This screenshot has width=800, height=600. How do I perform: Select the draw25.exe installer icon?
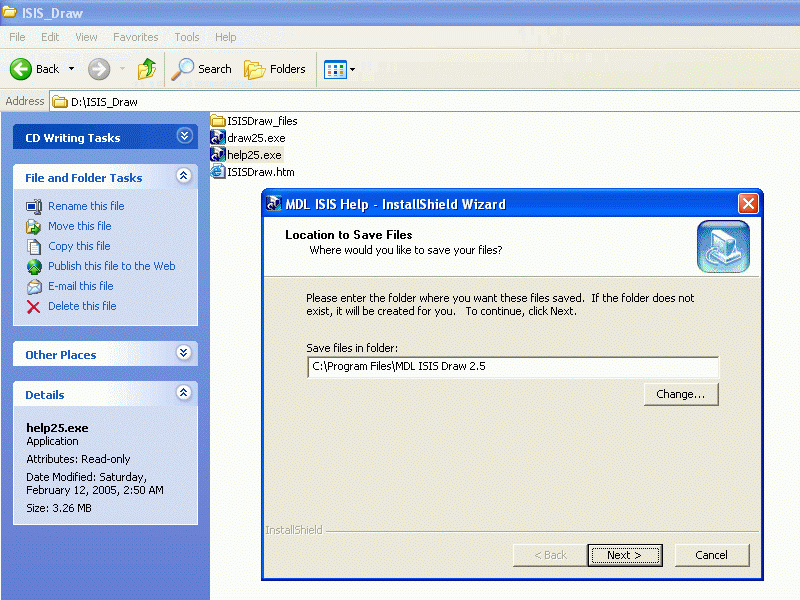pyautogui.click(x=218, y=138)
